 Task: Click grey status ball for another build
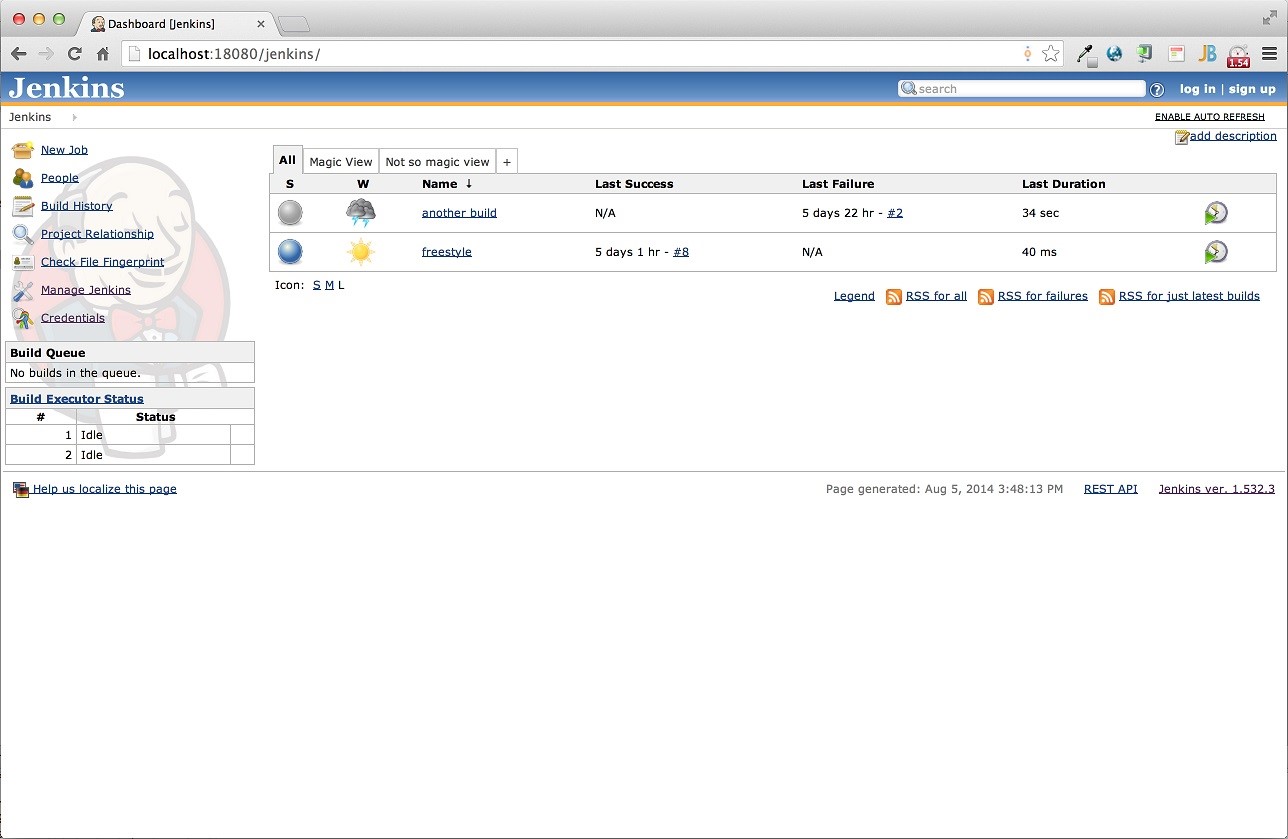290,213
